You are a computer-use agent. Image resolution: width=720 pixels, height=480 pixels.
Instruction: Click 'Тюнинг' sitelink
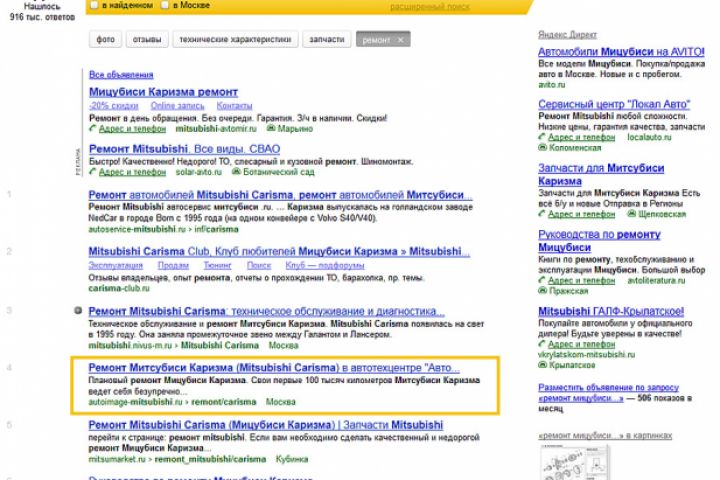point(217,265)
